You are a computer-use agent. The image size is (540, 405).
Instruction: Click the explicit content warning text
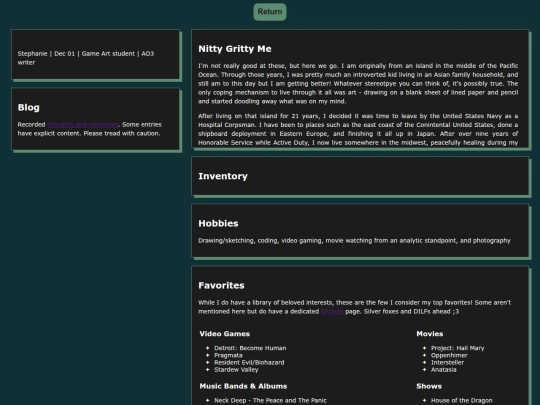pos(90,129)
